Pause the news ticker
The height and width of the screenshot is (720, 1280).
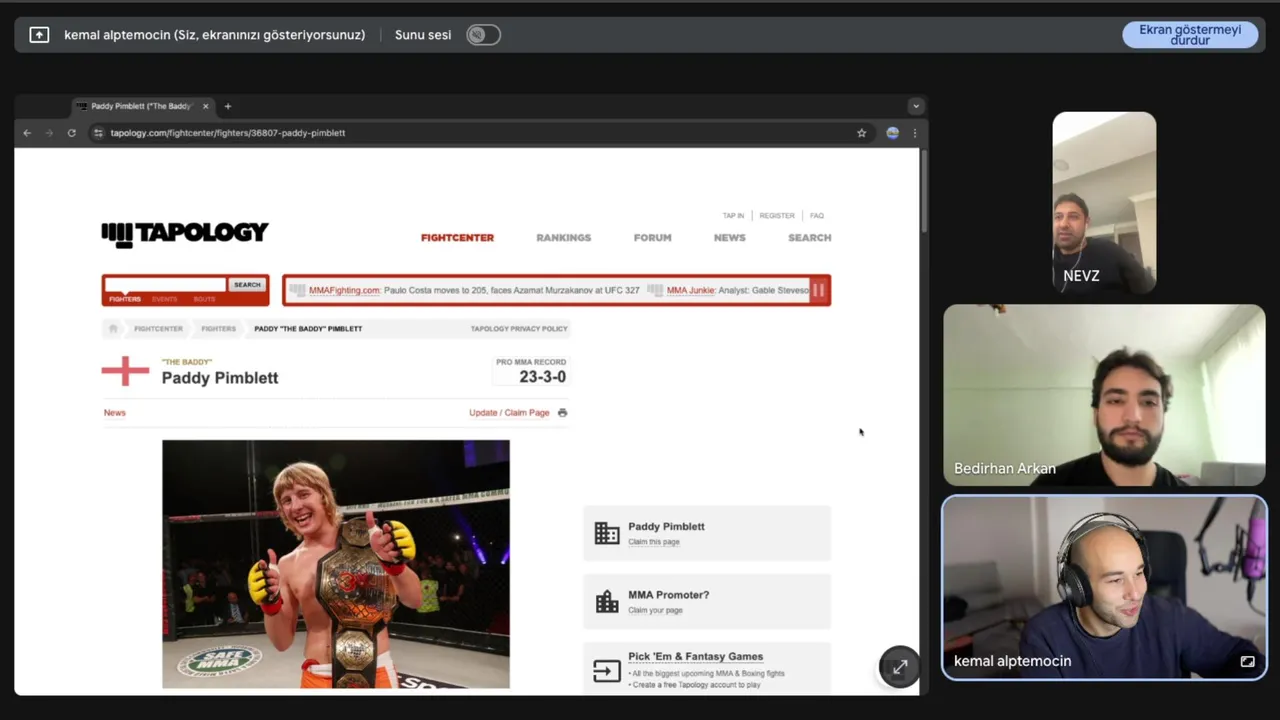click(x=818, y=290)
